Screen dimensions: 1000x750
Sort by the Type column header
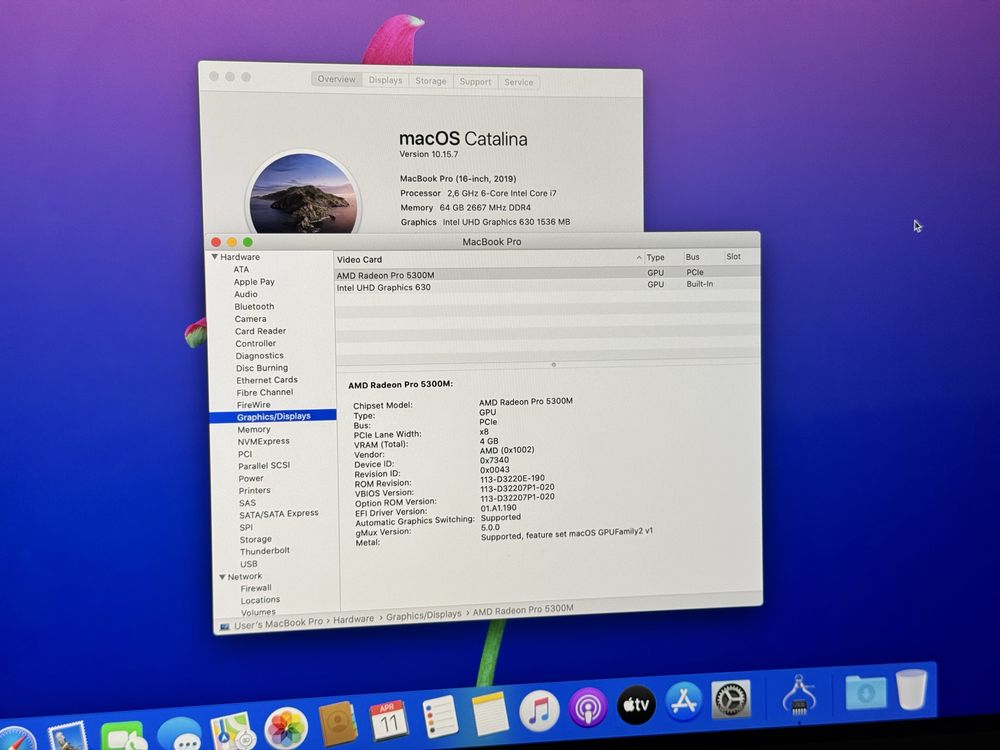[x=655, y=258]
